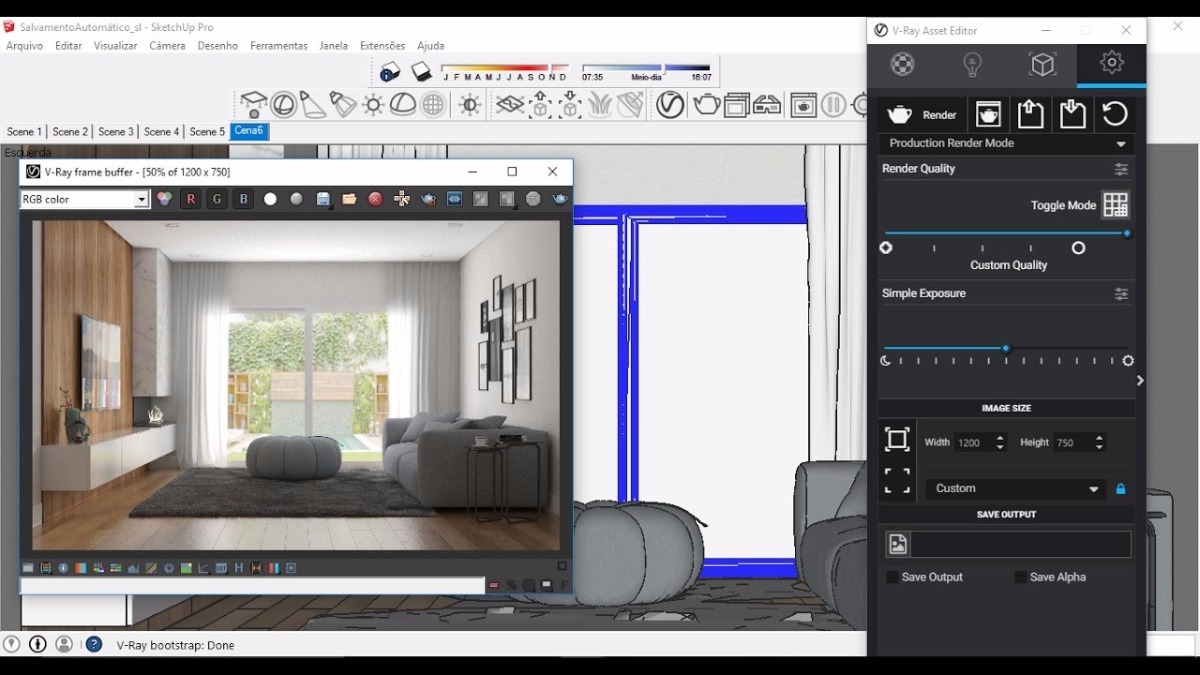
Task: Enable the Save Output checkbox
Action: coord(892,577)
